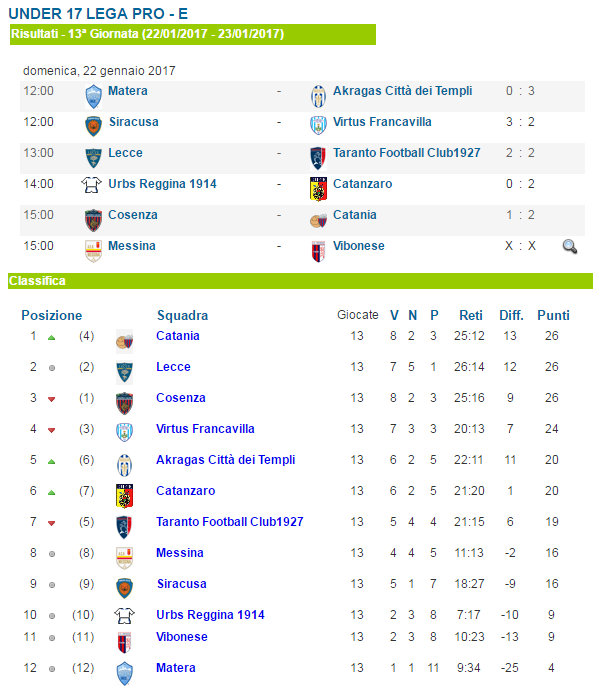Click Siracusa's crest in the standings table

[x=125, y=588]
